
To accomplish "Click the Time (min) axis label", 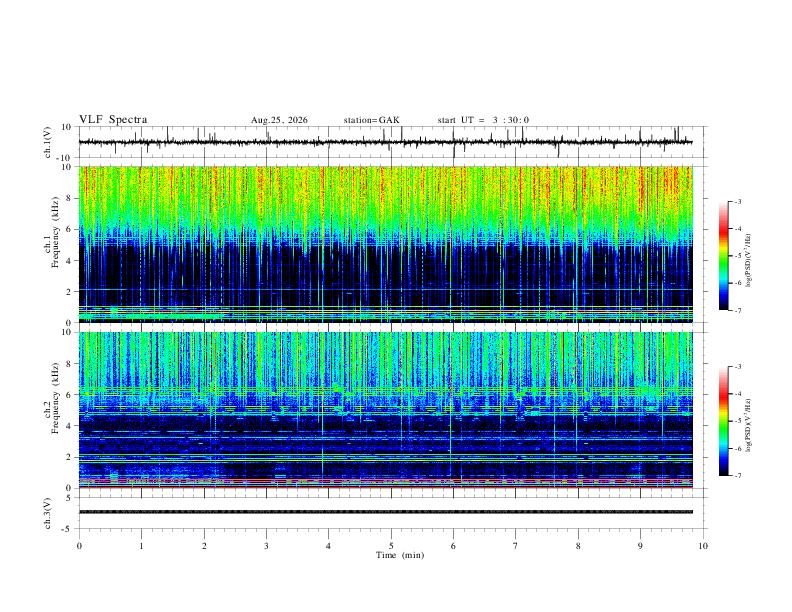I will click(400, 555).
